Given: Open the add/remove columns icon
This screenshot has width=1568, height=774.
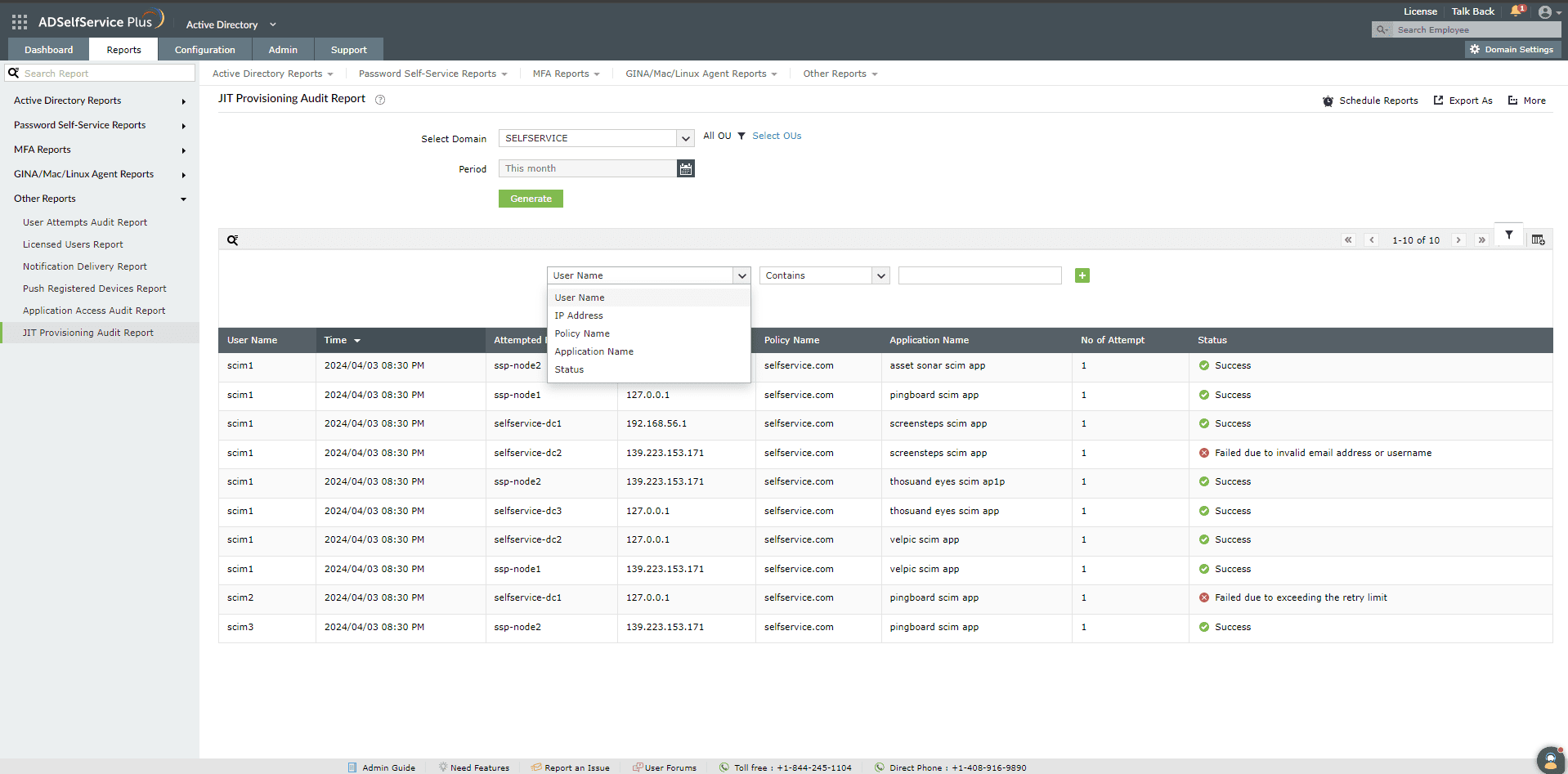Looking at the screenshot, I should pos(1539,240).
